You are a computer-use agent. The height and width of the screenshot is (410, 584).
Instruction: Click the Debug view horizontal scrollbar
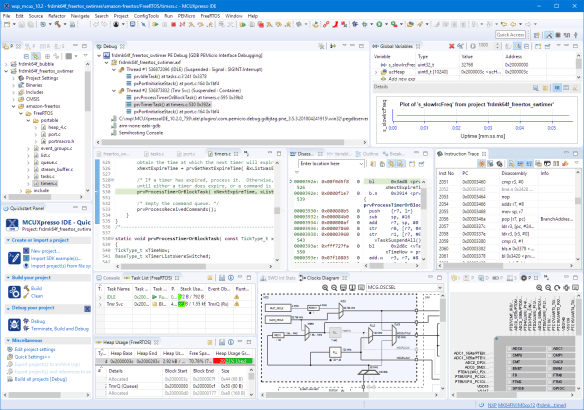pos(223,142)
